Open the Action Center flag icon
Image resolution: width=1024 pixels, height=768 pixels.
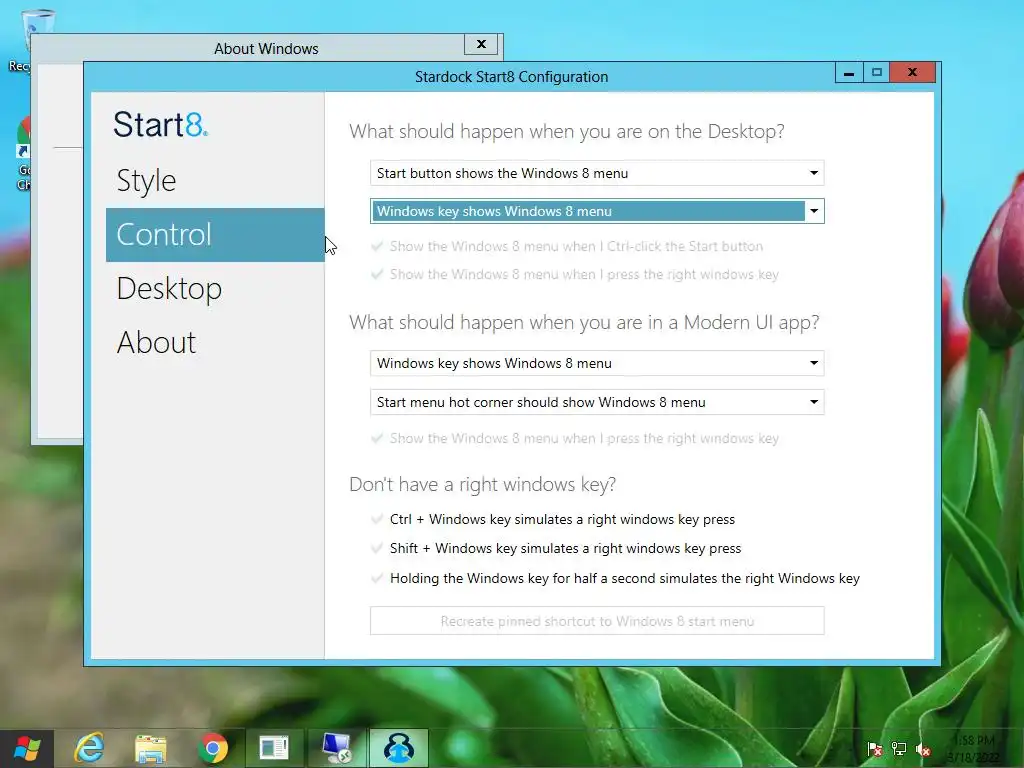point(874,750)
